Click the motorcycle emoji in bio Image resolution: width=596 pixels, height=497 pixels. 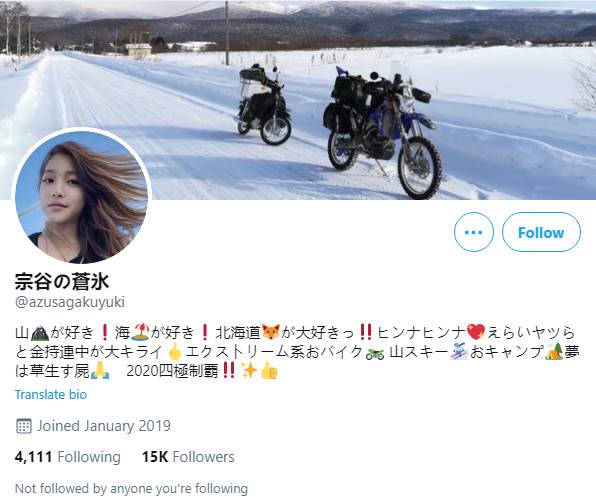(375, 352)
